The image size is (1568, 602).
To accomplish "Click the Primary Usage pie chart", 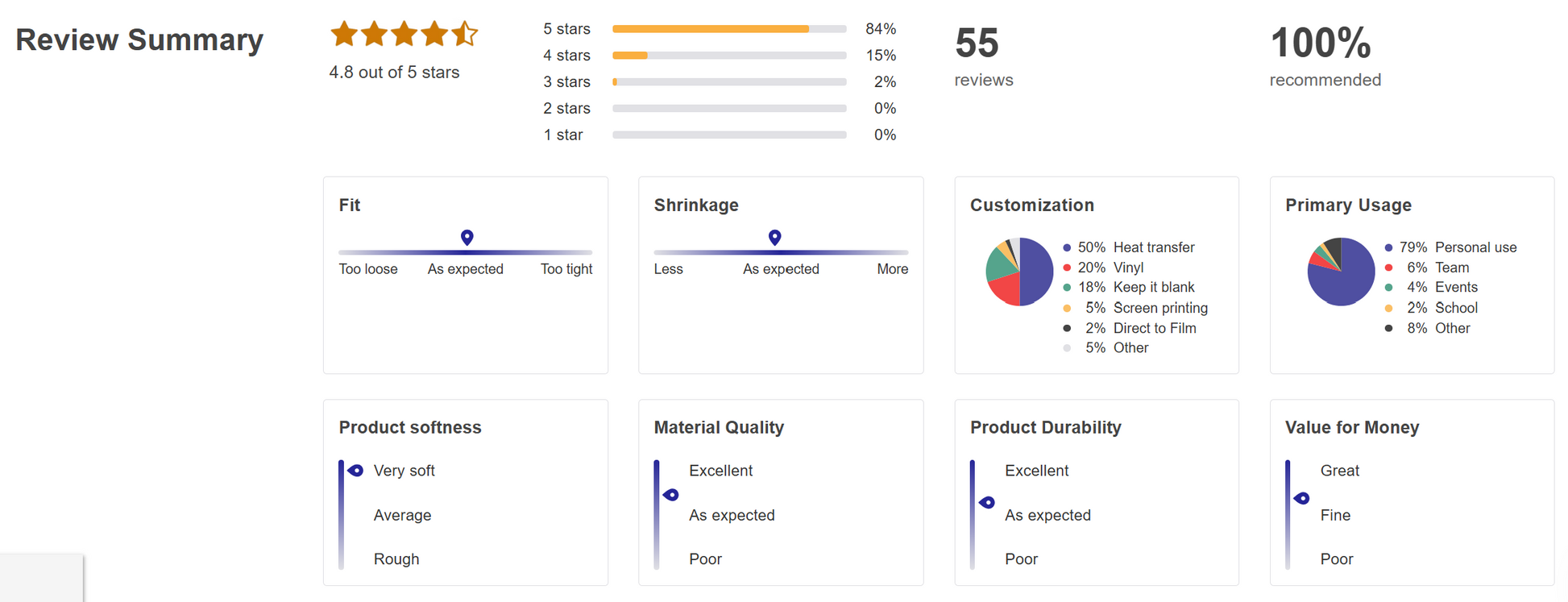I will click(1341, 272).
